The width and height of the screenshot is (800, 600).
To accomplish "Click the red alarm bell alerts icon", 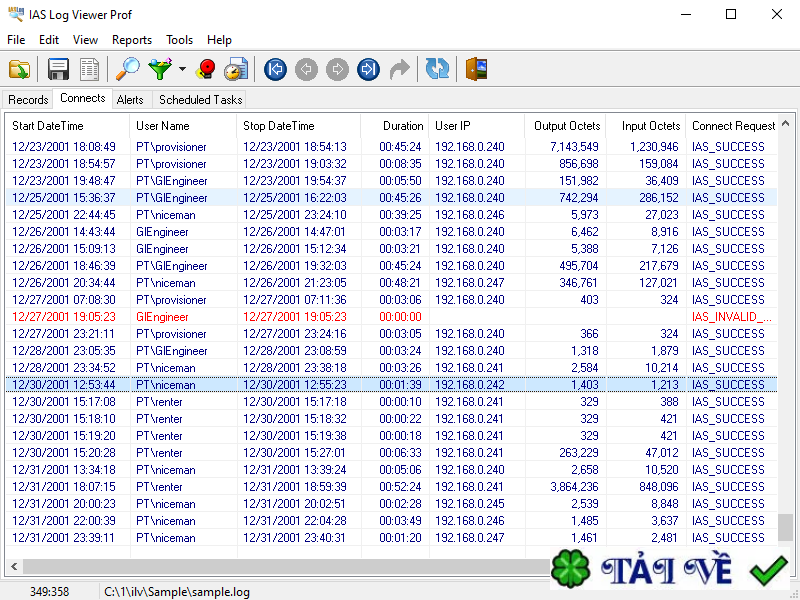I will click(x=206, y=69).
